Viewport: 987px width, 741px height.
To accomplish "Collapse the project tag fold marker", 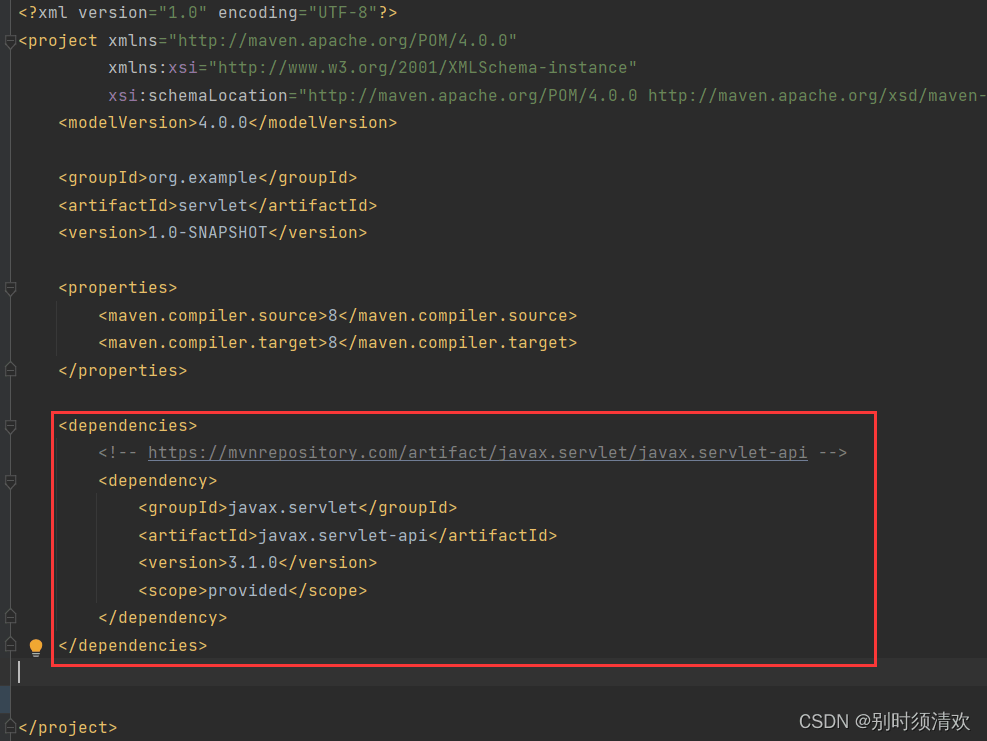I will pos(10,41).
